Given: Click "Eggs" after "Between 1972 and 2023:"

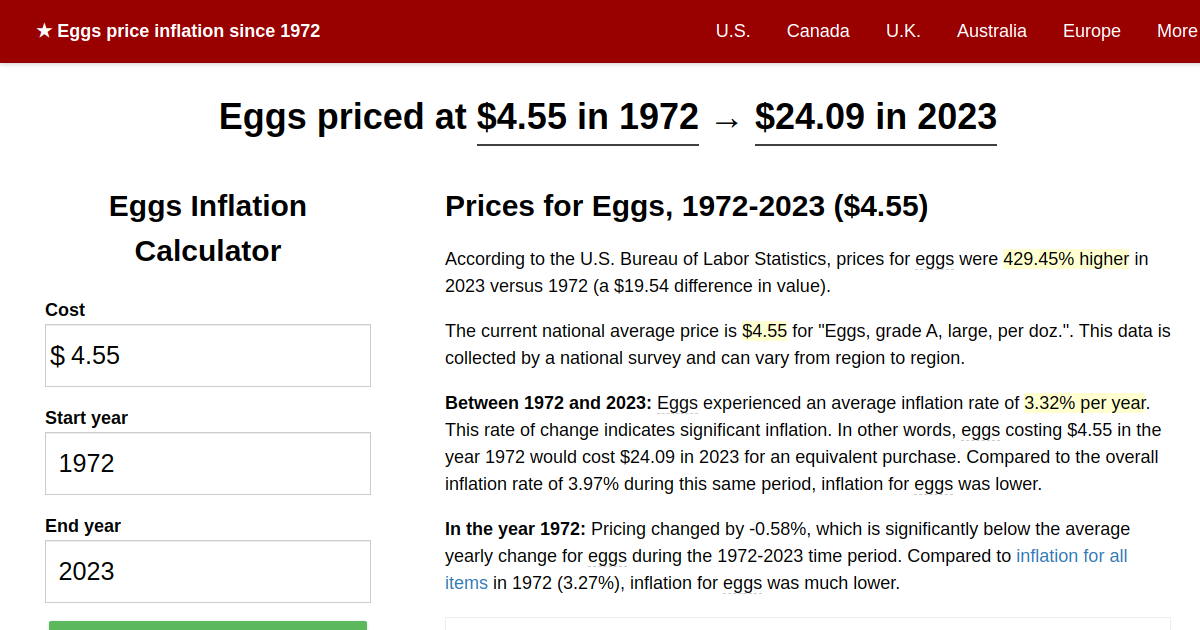Looking at the screenshot, I should tap(677, 404).
